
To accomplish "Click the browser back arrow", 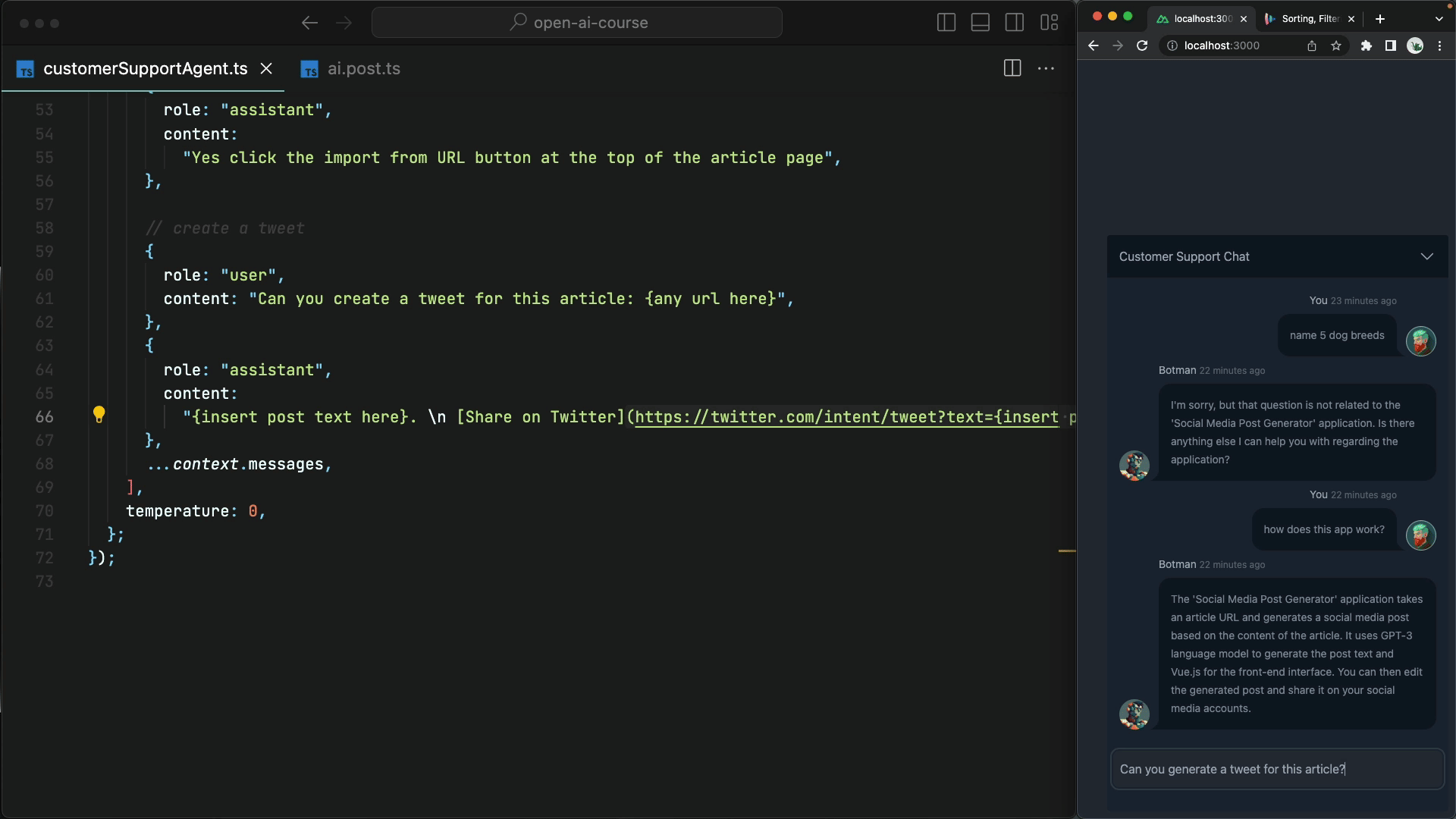I will click(1094, 45).
